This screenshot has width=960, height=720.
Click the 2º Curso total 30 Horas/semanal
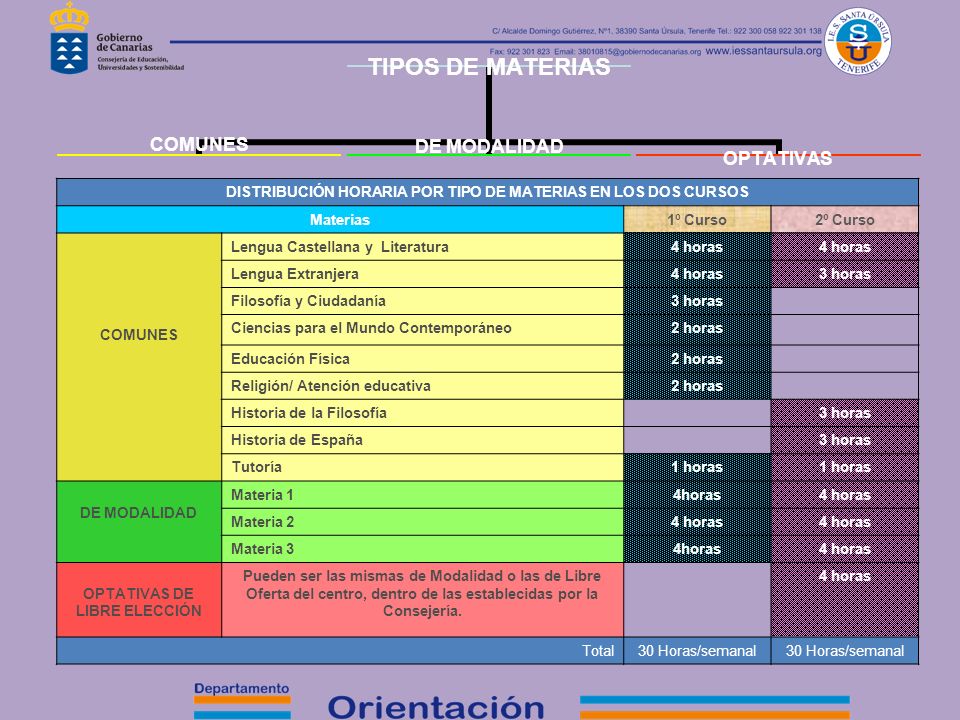[x=845, y=651]
